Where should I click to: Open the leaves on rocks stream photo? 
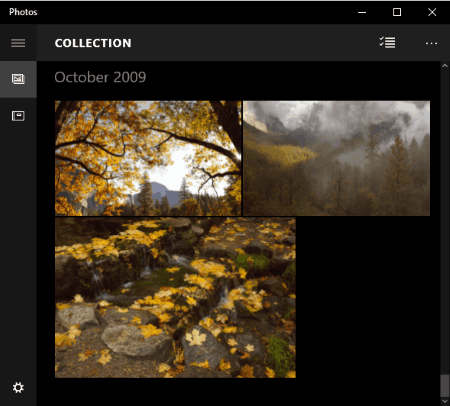pyautogui.click(x=175, y=298)
